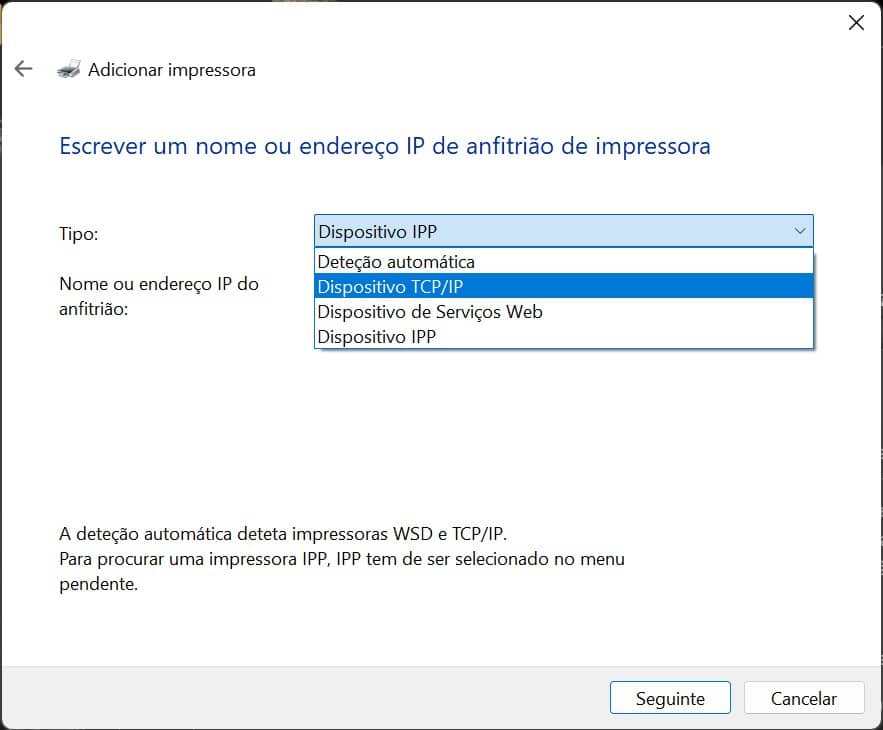
Task: Click the text about deteção automática WSD e TCP/IP
Action: click(289, 533)
